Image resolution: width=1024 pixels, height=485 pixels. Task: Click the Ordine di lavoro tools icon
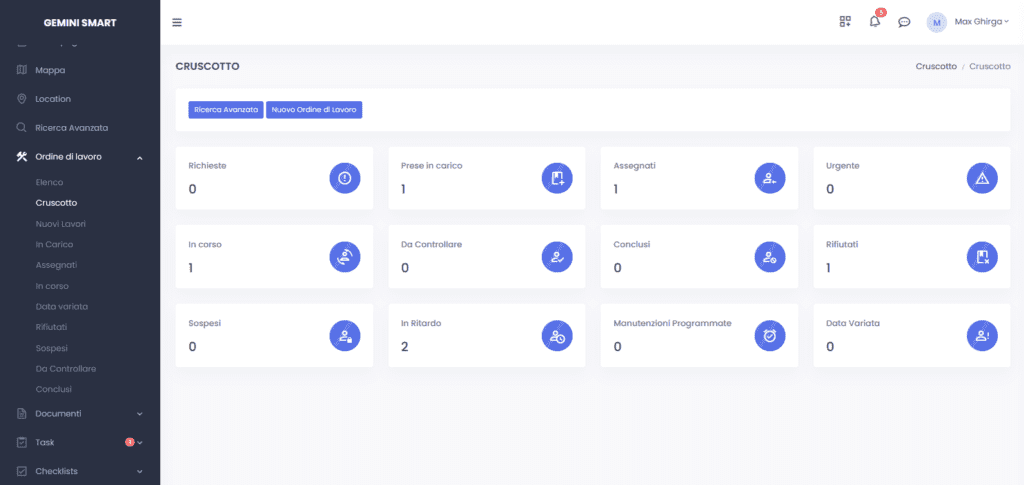pos(22,157)
